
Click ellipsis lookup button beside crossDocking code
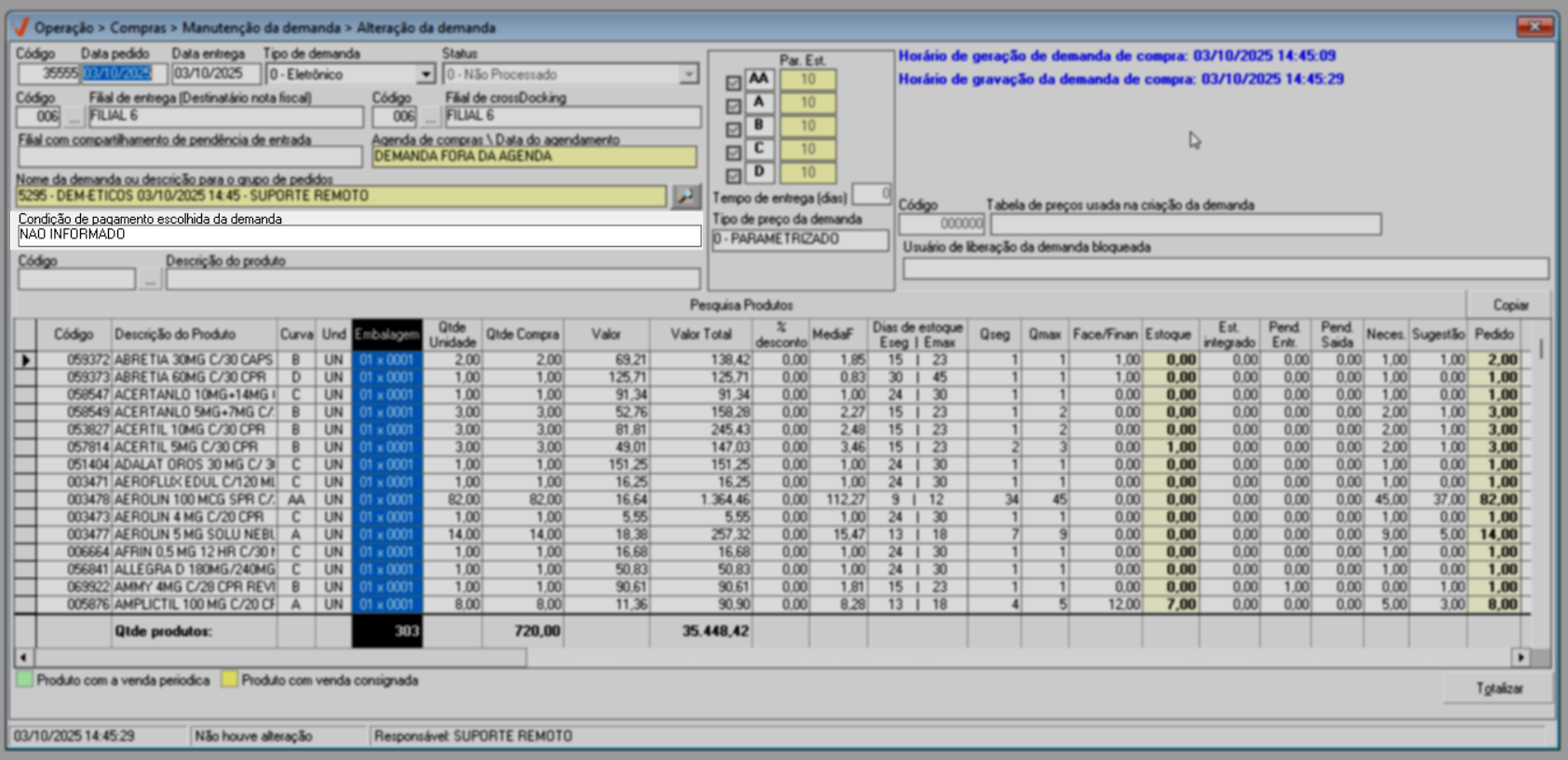pos(430,116)
